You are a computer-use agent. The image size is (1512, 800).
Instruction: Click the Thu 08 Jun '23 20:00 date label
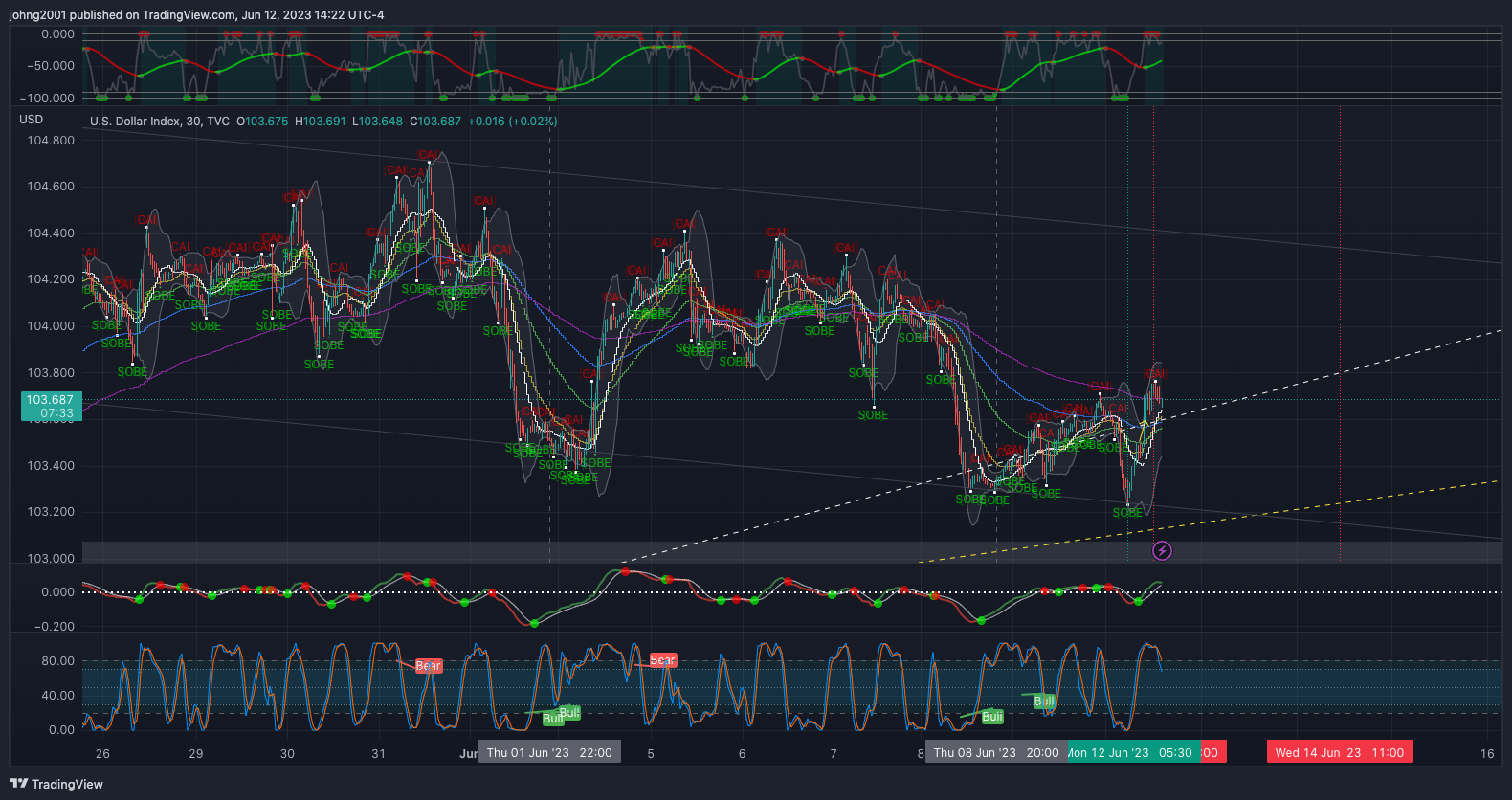996,752
